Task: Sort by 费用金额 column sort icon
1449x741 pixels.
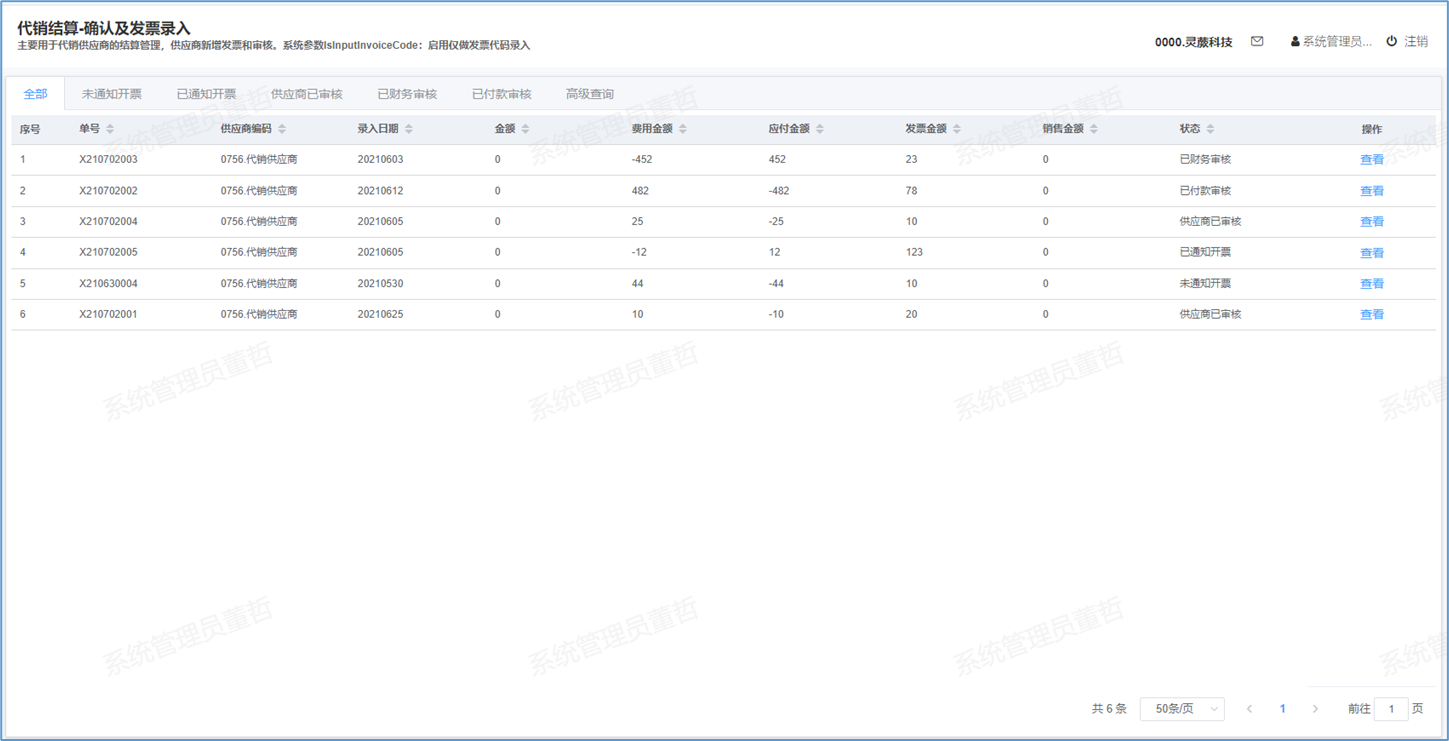Action: click(x=683, y=129)
